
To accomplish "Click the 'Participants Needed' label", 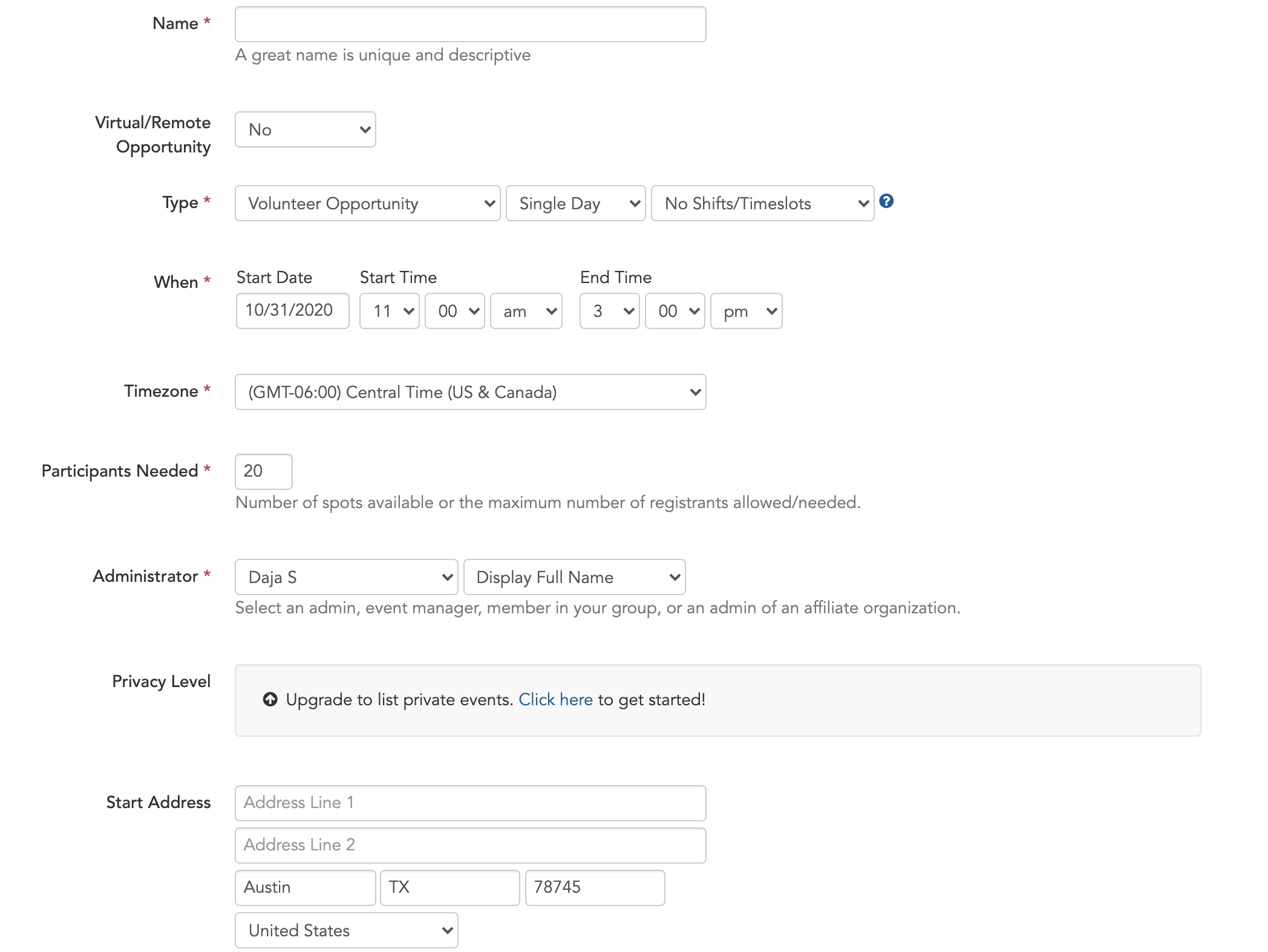I will [120, 471].
